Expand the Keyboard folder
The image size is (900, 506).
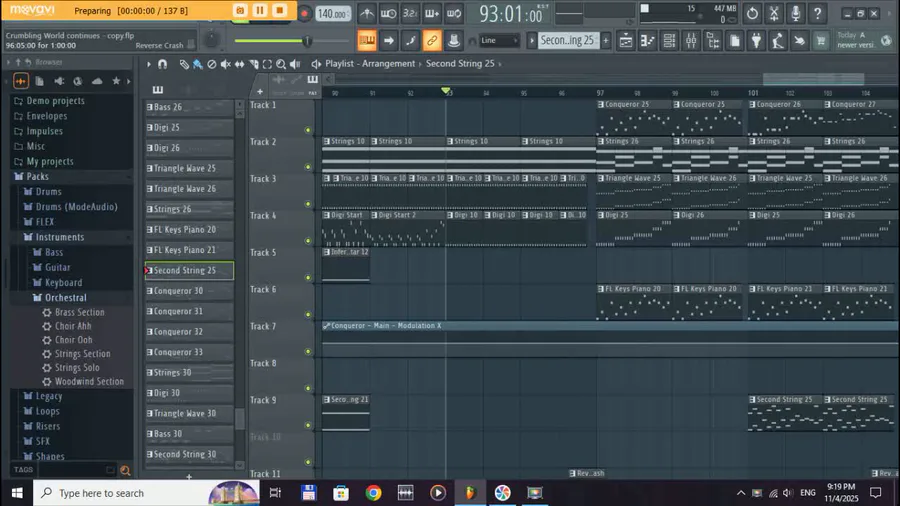pyautogui.click(x=63, y=283)
